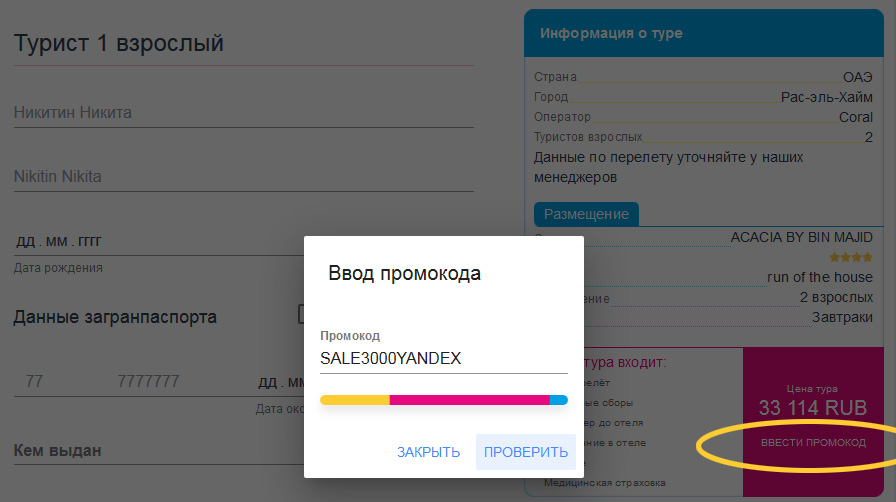
Task: Click the Дата рождения date field
Action: click(150, 241)
